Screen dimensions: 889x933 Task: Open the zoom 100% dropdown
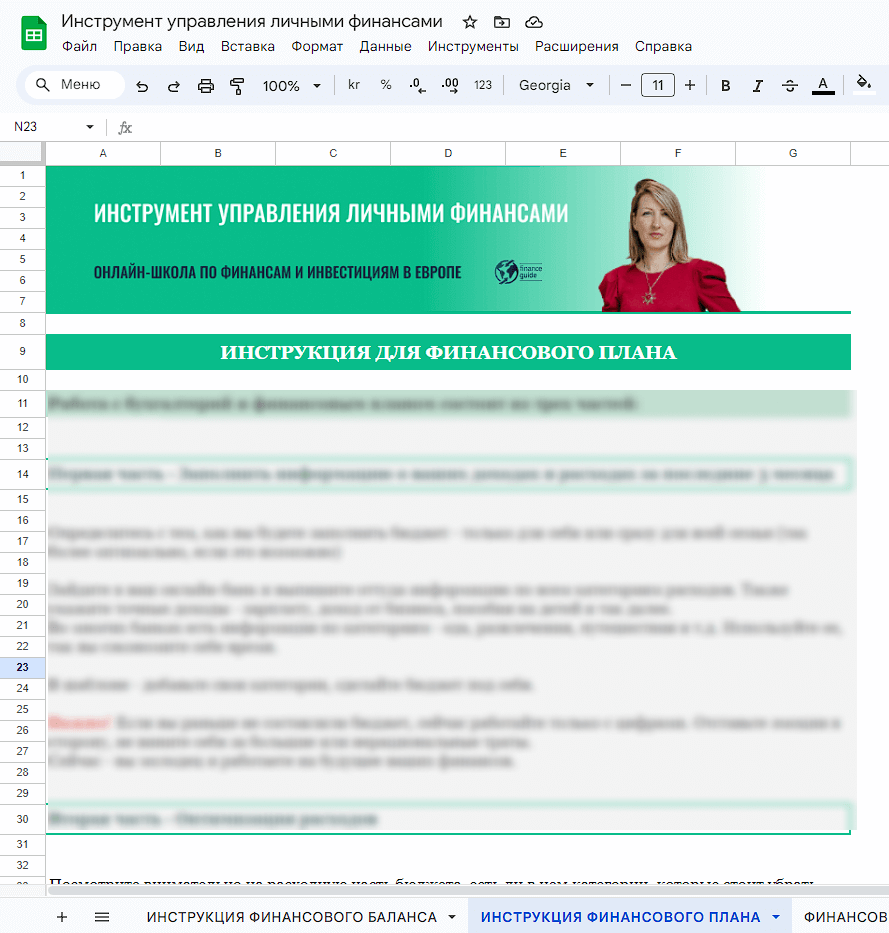(x=291, y=86)
